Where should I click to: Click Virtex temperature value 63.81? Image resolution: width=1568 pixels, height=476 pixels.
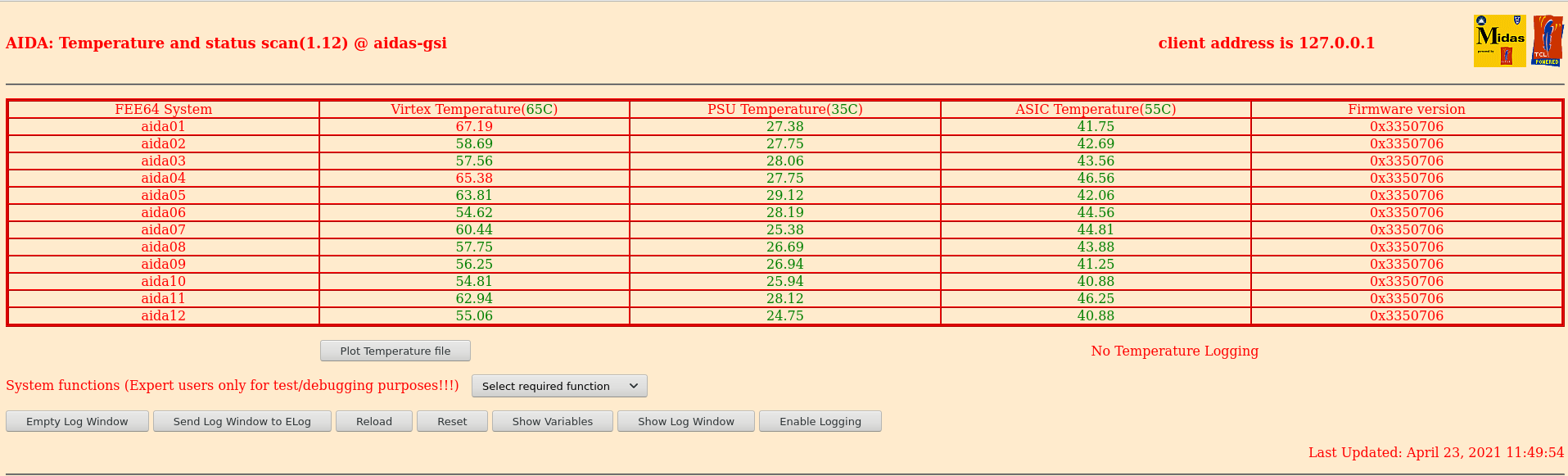pos(474,195)
